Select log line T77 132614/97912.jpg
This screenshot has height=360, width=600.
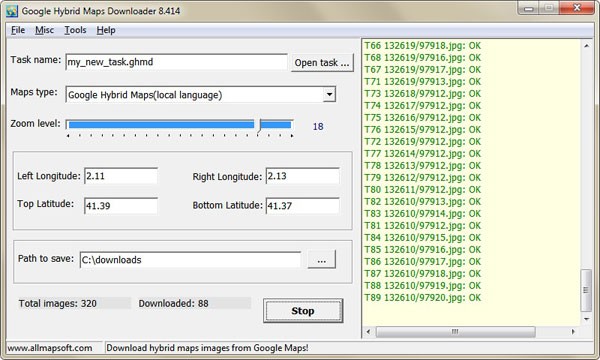(422, 153)
